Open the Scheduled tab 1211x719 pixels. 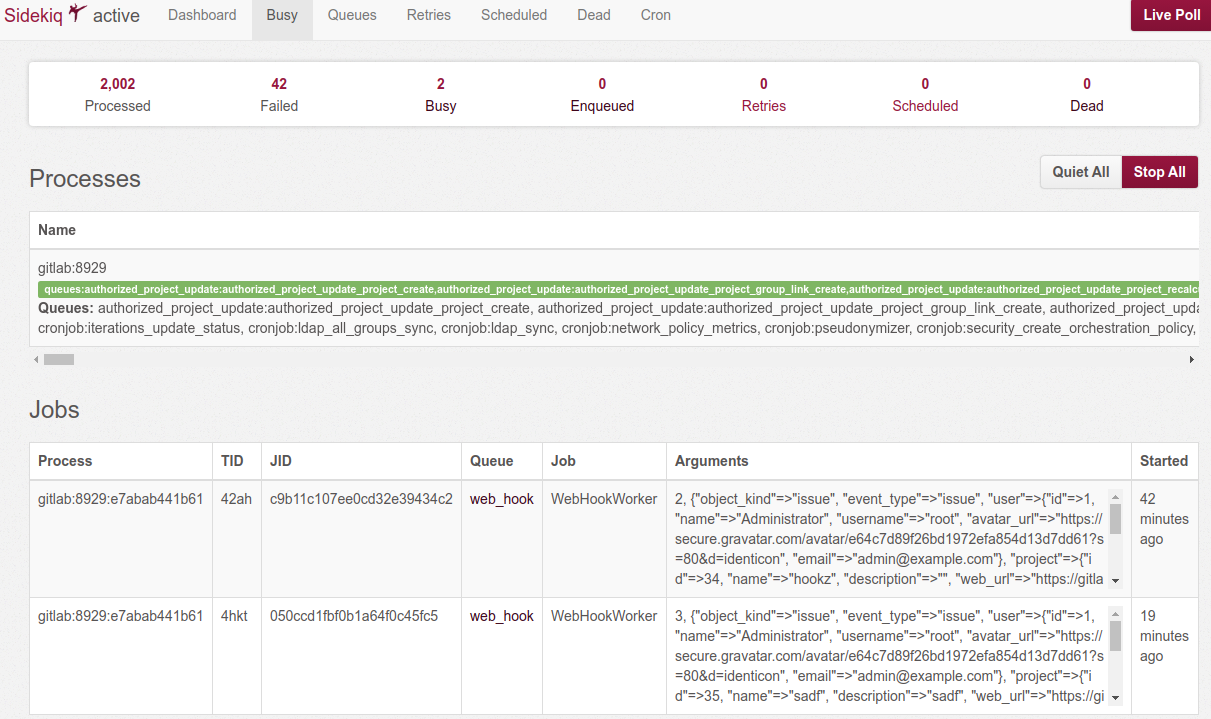(x=513, y=15)
